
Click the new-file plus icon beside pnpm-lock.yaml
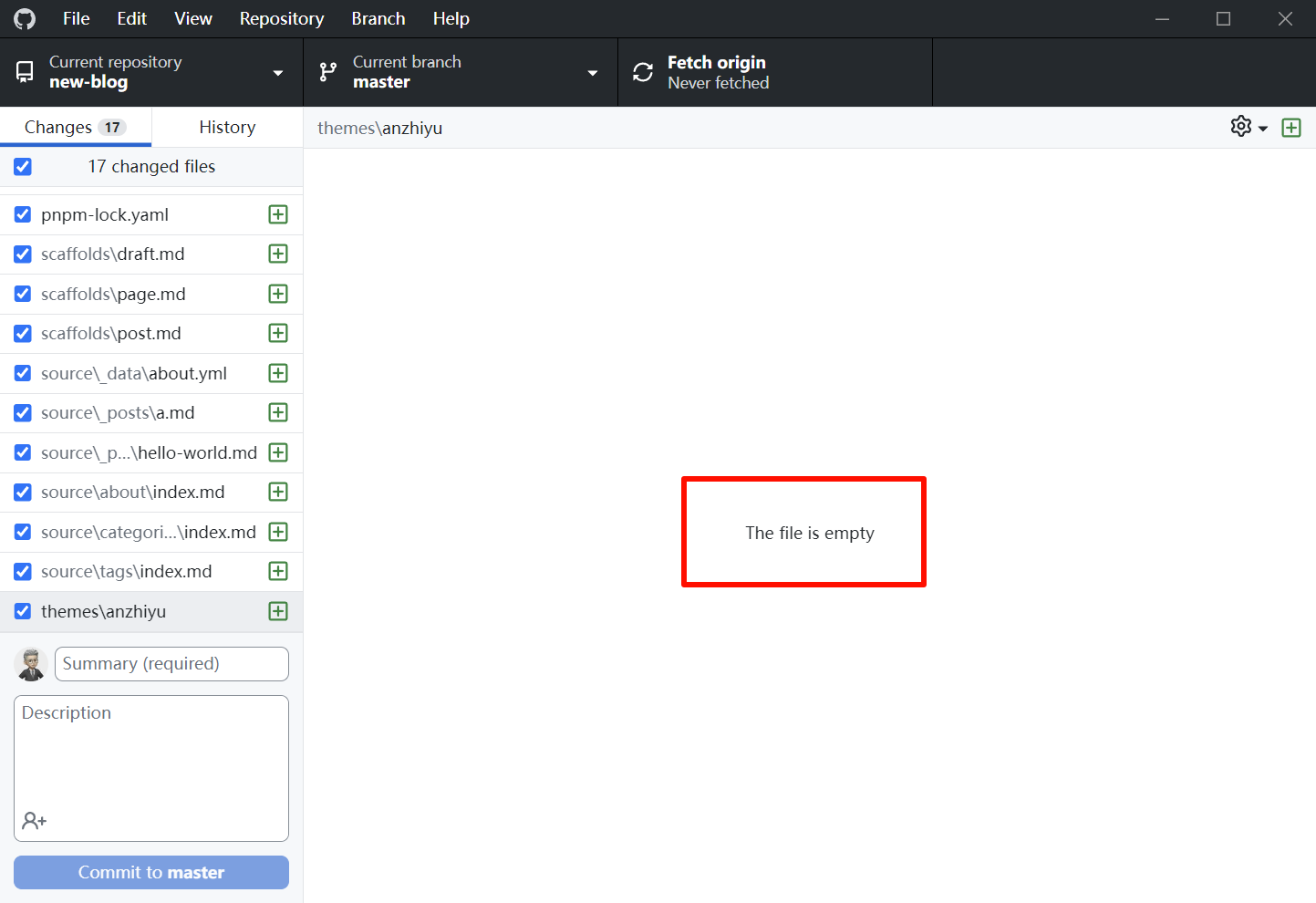[277, 213]
